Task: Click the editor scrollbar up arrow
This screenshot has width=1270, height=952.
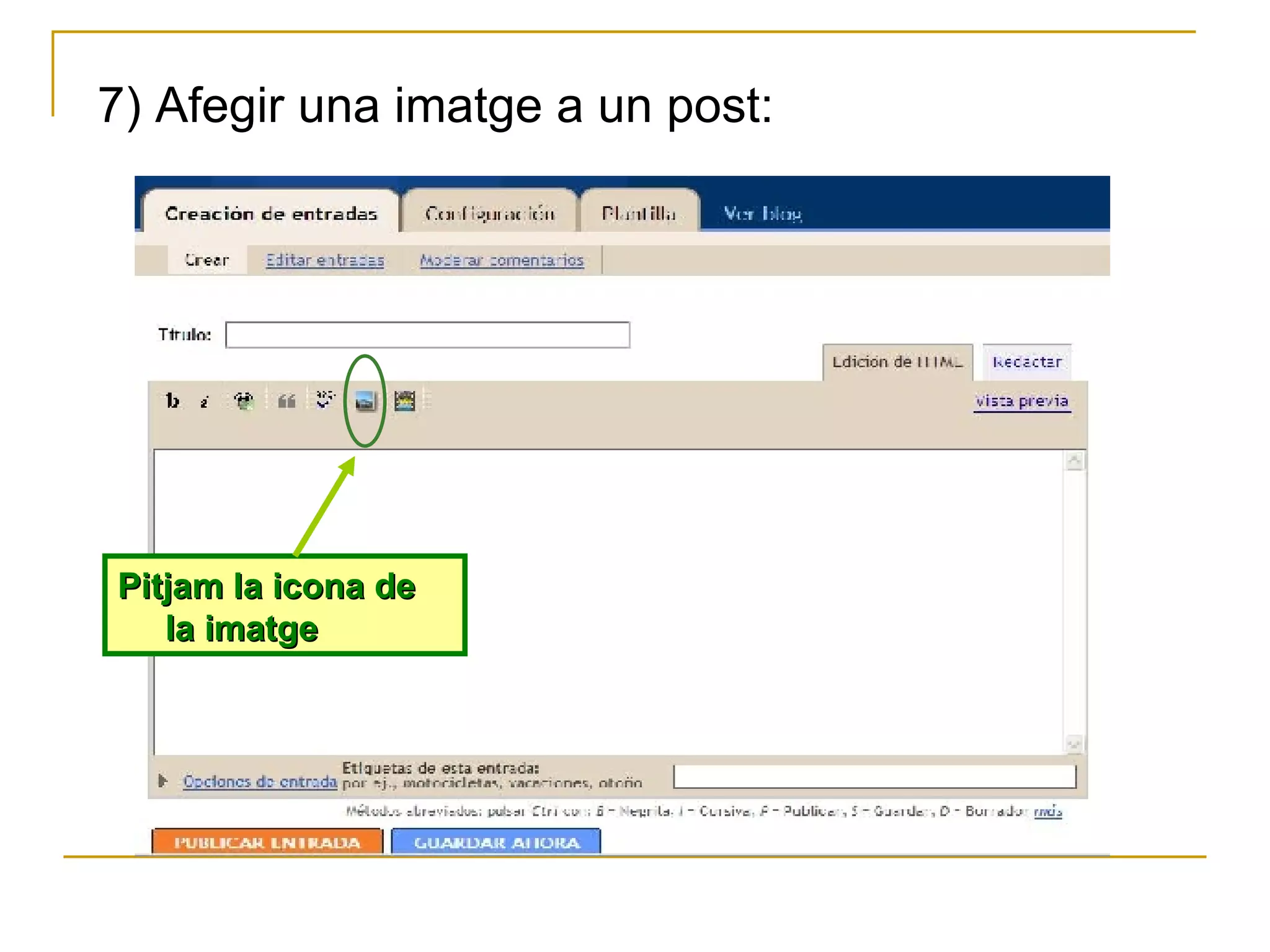Action: click(x=1075, y=461)
